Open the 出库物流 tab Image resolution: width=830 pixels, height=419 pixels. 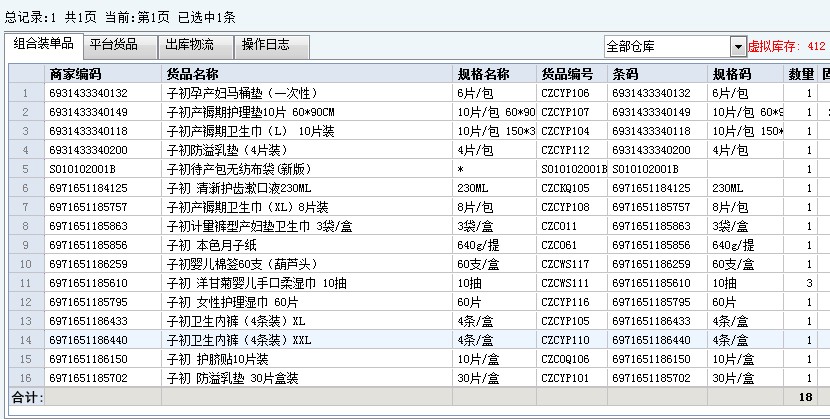(196, 47)
